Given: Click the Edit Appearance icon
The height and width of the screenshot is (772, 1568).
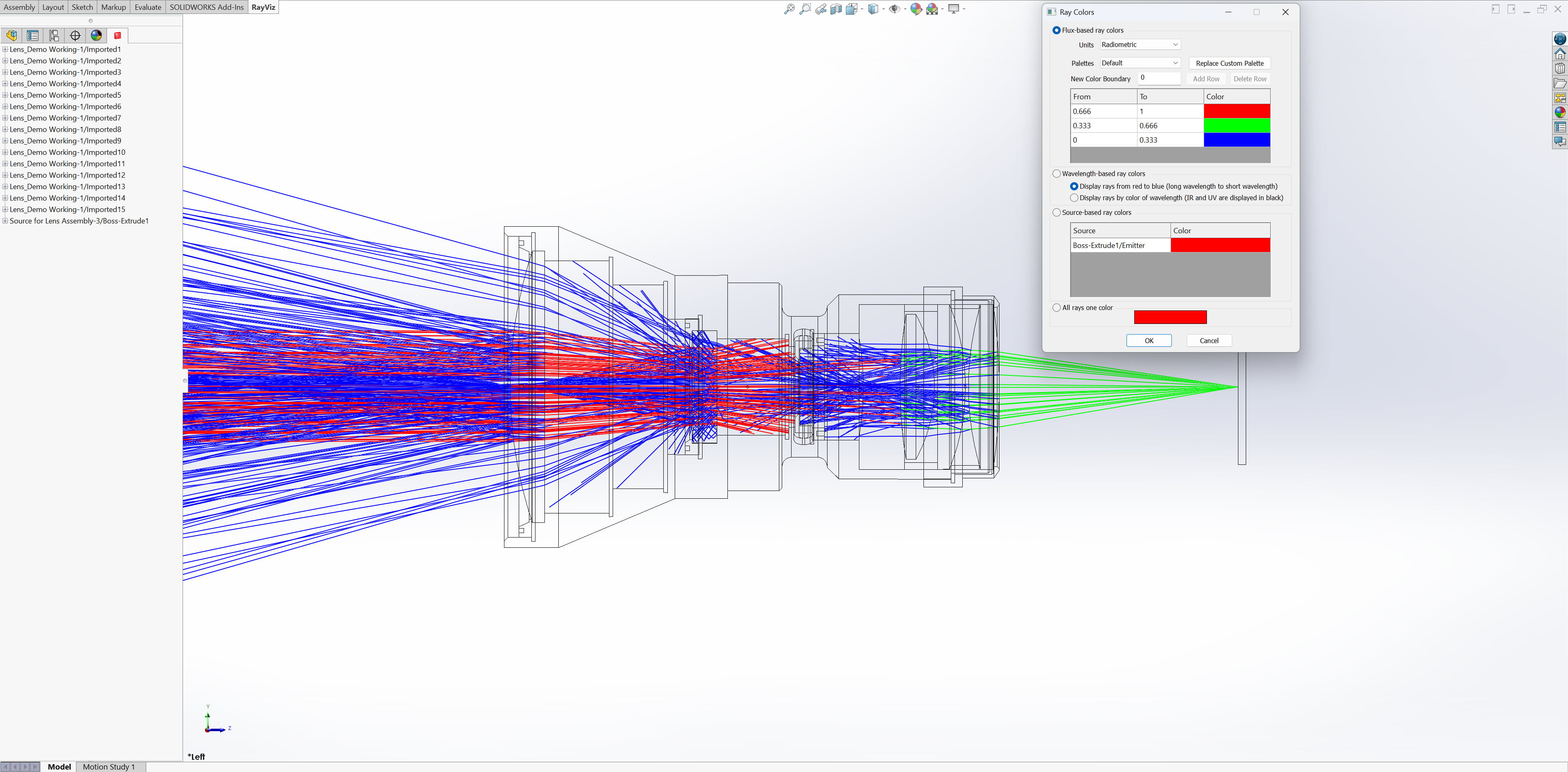Looking at the screenshot, I should pos(916,9).
